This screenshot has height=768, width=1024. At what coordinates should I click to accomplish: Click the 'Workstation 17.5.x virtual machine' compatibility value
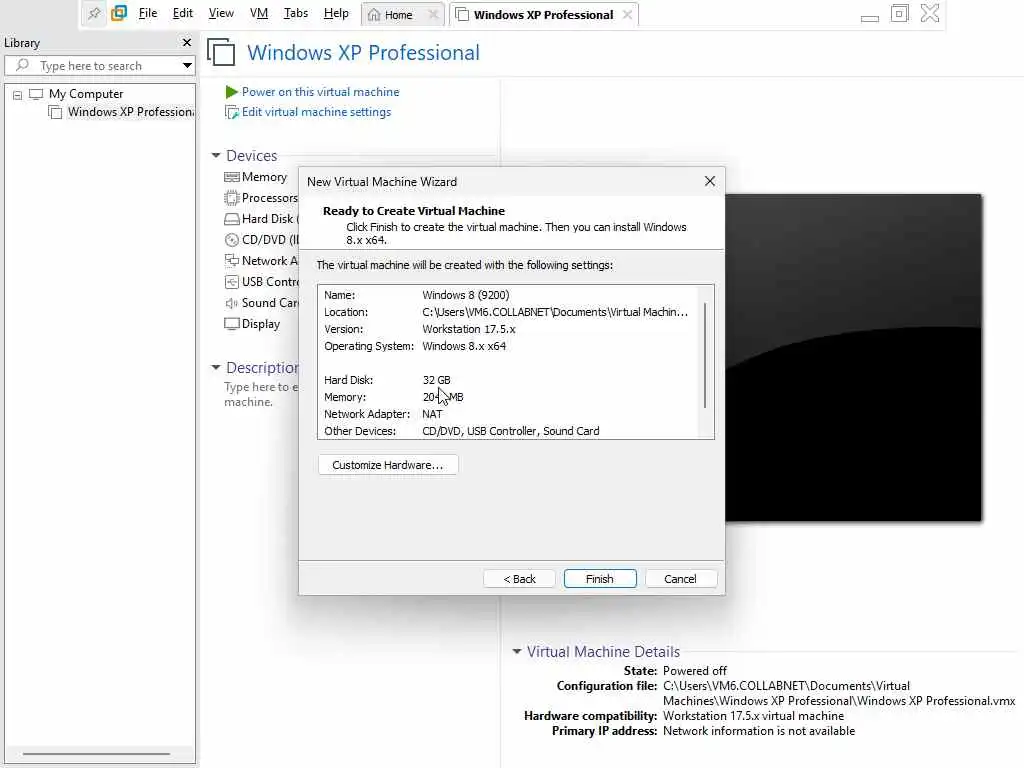tap(753, 716)
